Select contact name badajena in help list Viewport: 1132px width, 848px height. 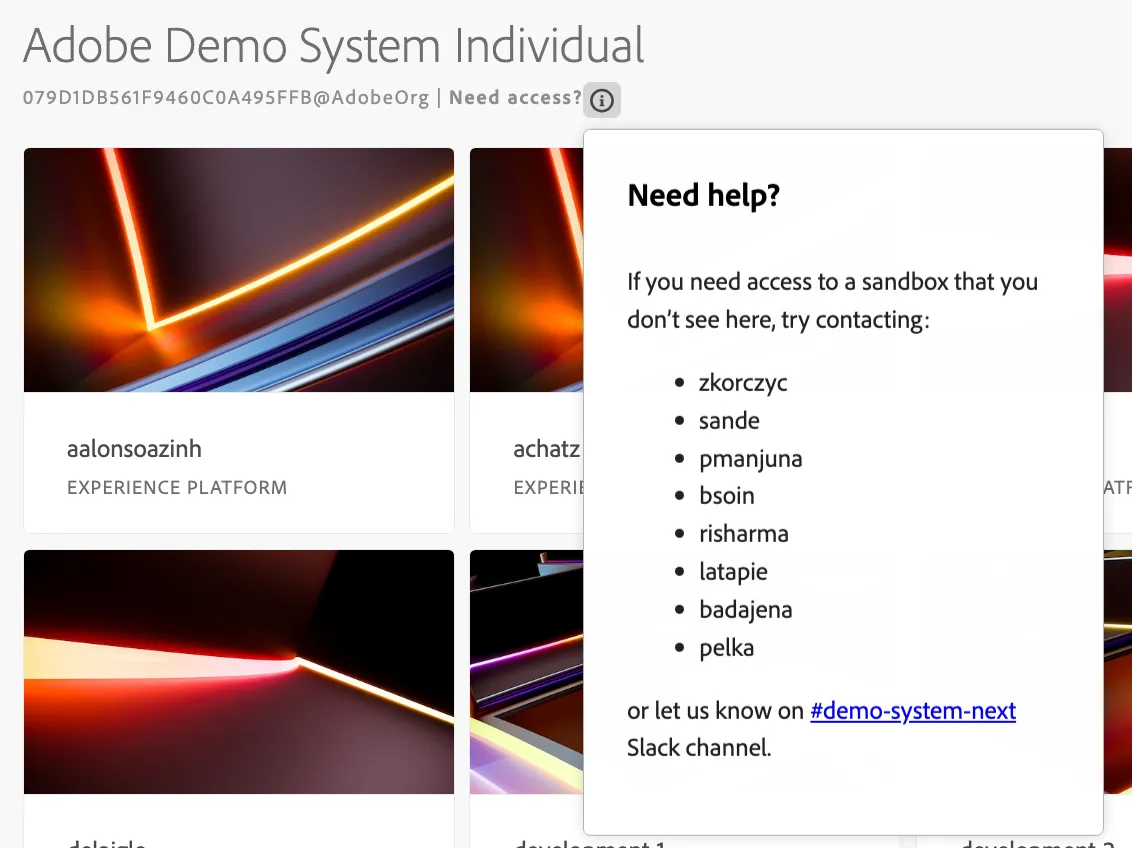[746, 610]
